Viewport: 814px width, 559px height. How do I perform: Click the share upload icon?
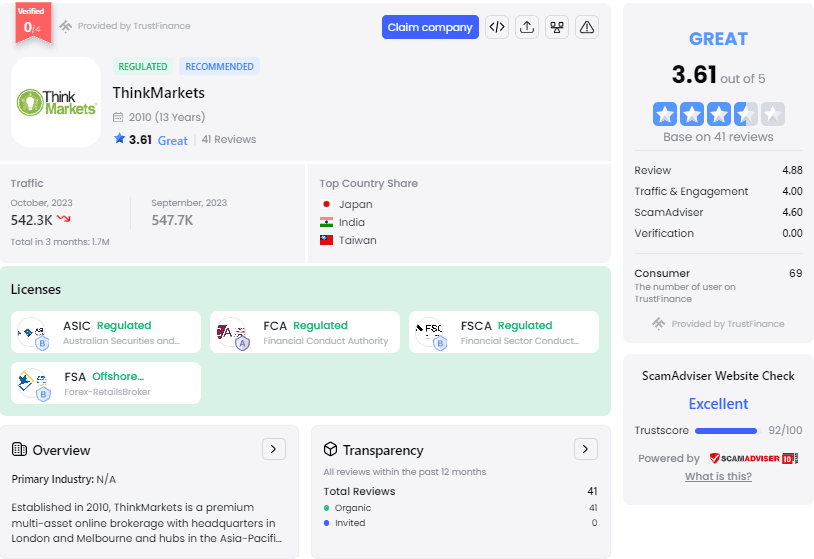coord(527,27)
